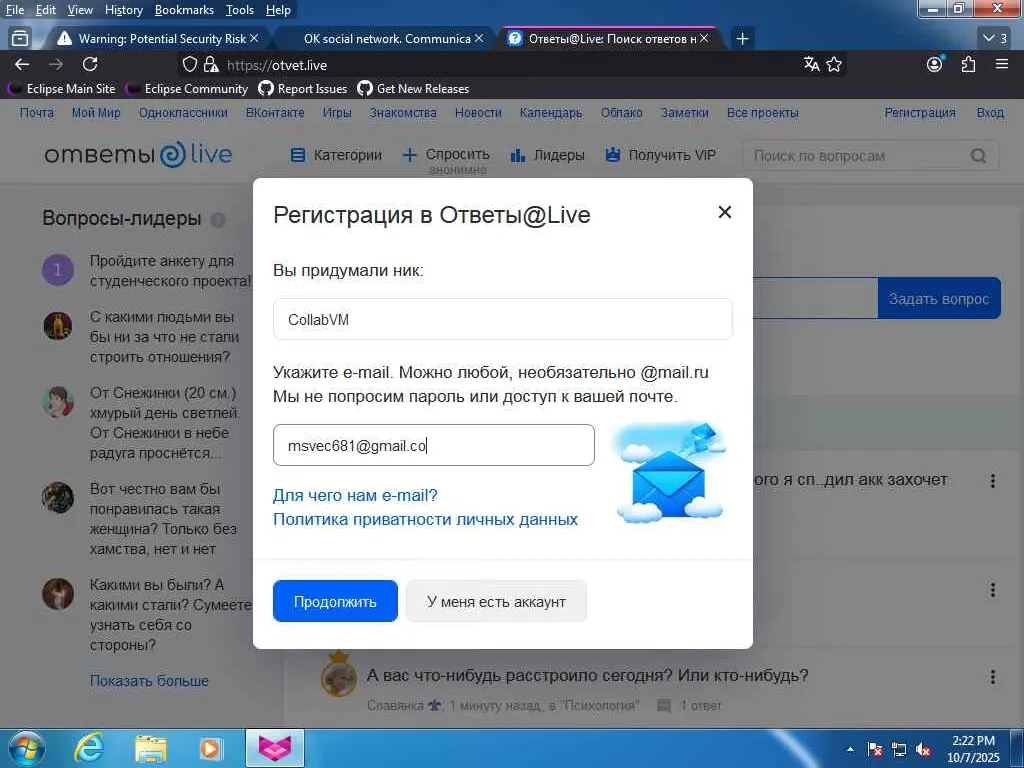Click Регистрация link at top right
Viewport: 1024px width, 768px height.
tap(920, 112)
